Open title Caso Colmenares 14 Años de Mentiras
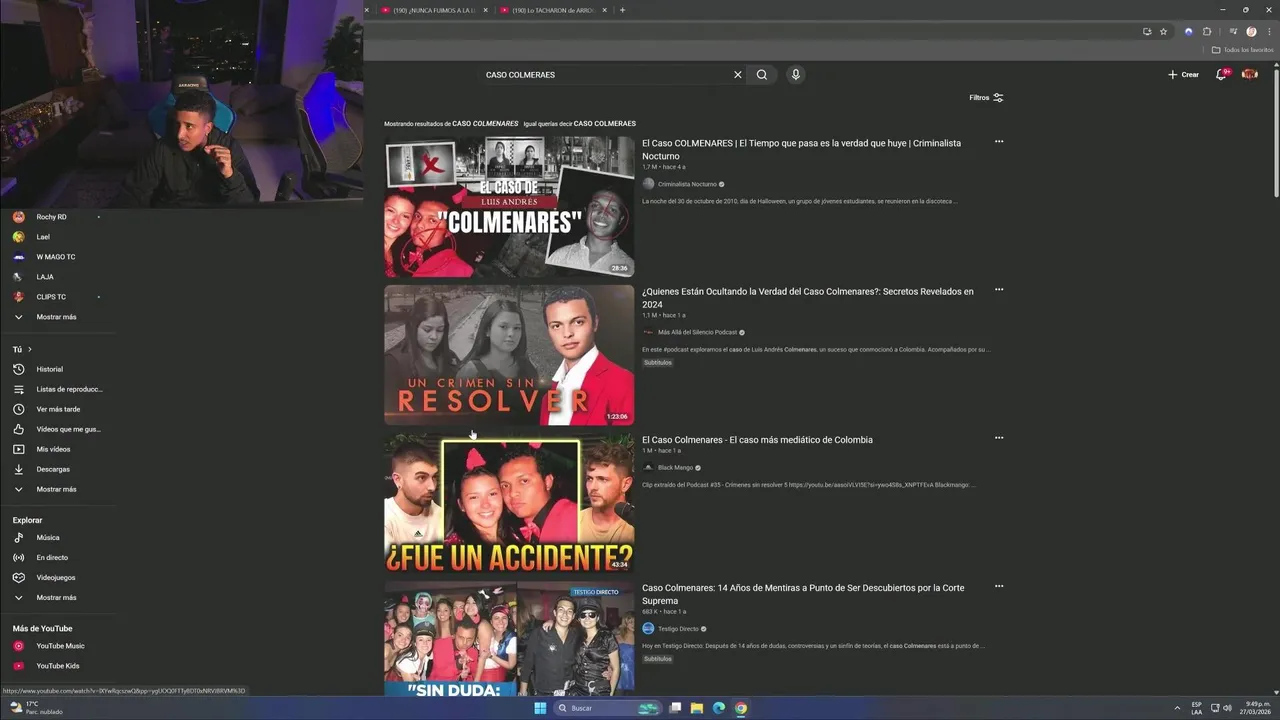Screen dimensions: 1280x720 tap(803, 594)
